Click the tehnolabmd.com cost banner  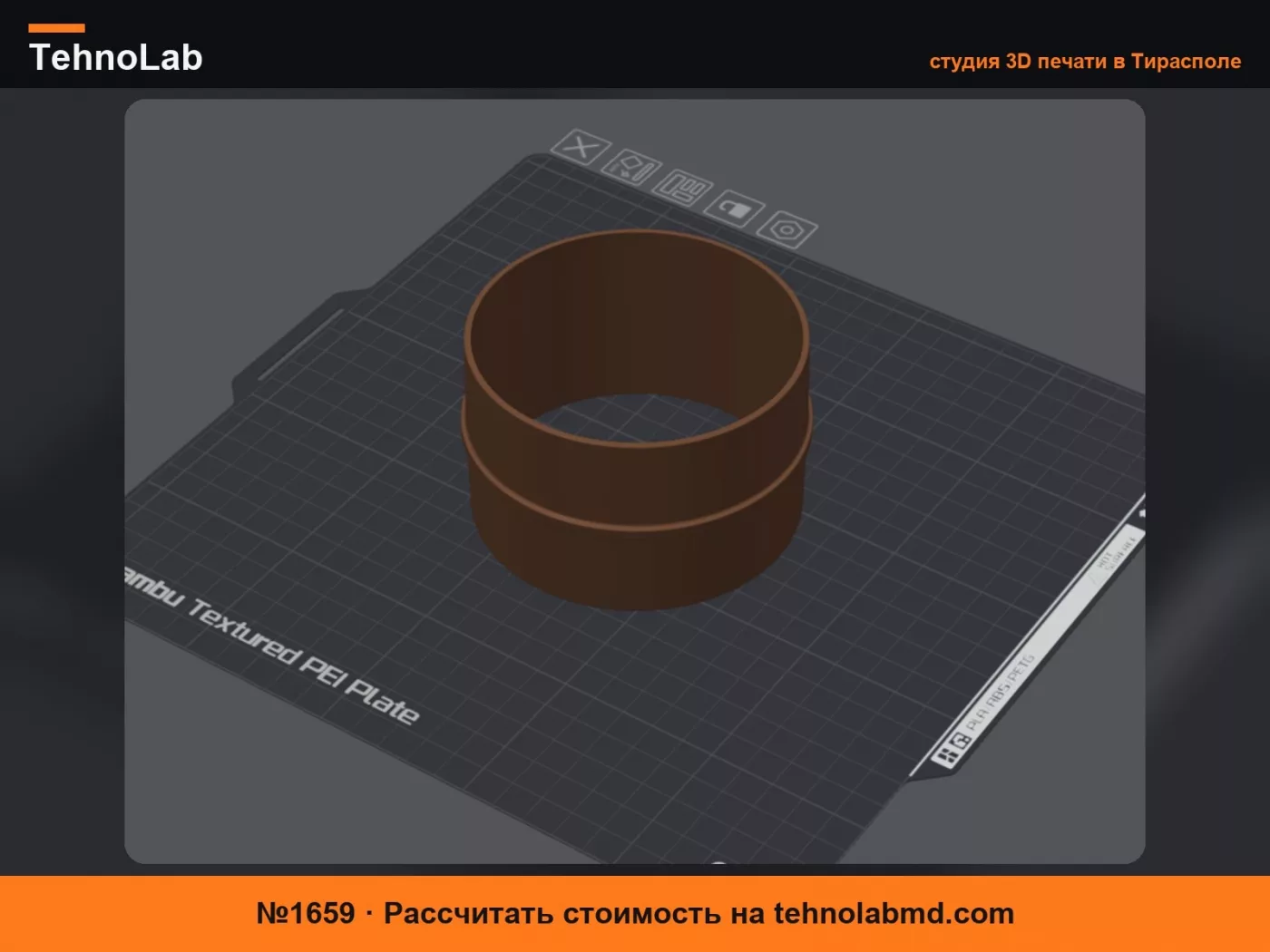[x=635, y=913]
